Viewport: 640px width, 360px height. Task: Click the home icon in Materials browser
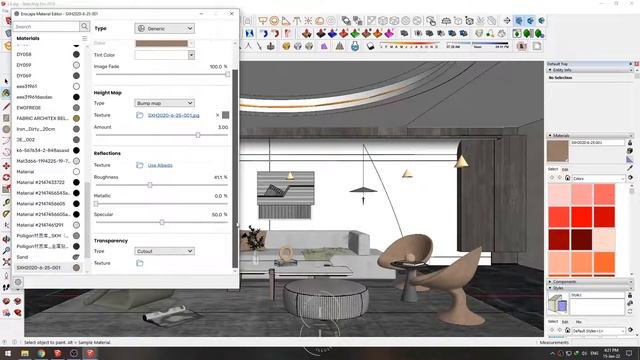(x=567, y=178)
